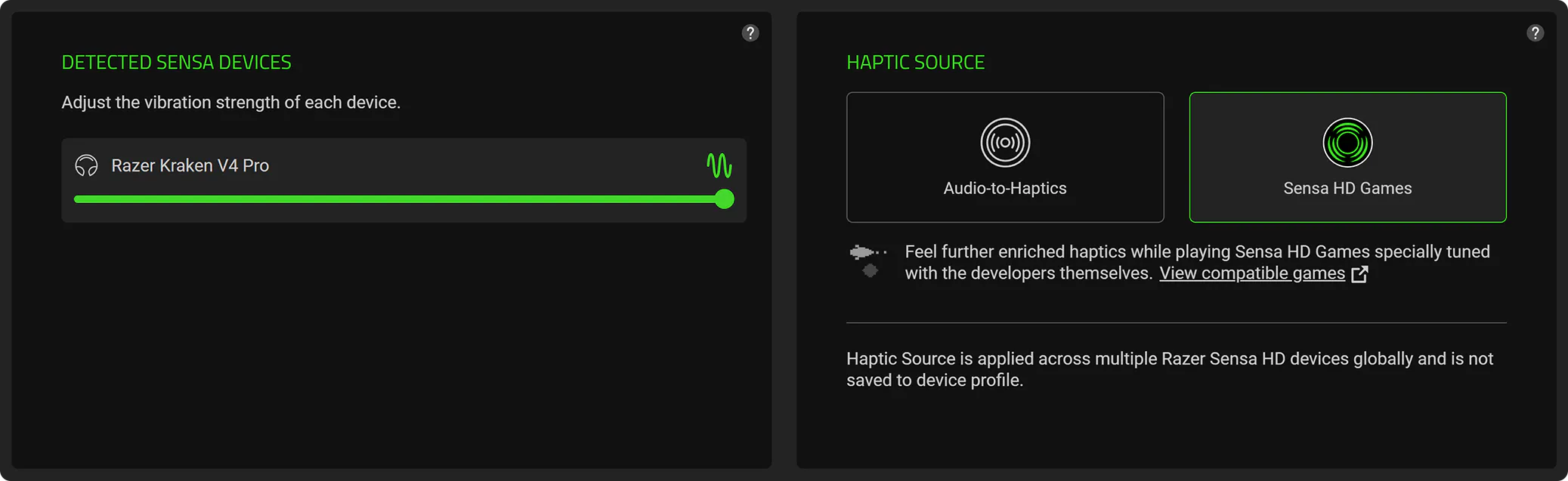Click the Audio-to-Haptics label text

click(1005, 188)
